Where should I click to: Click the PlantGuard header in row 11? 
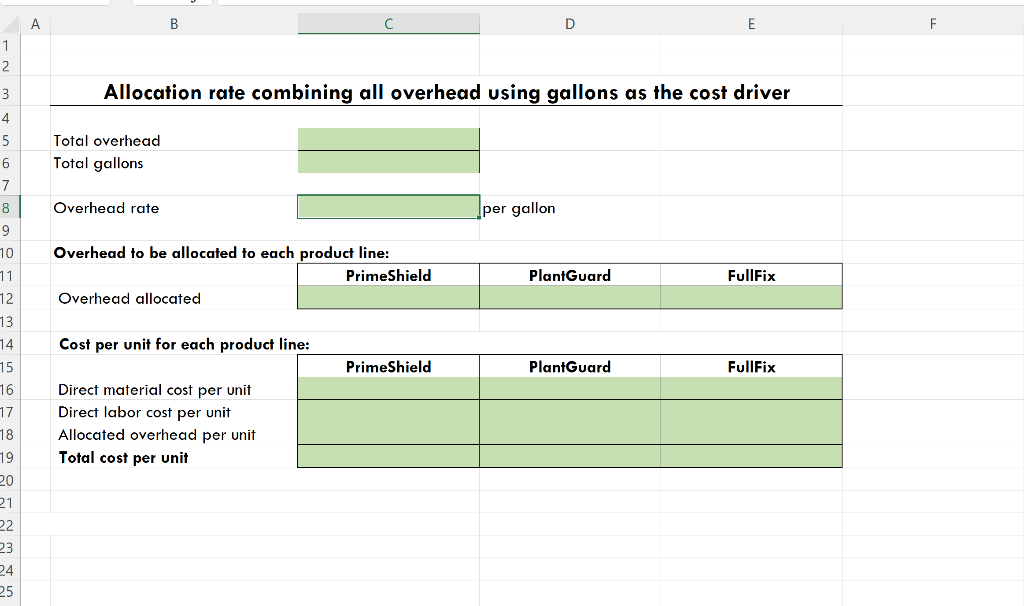569,276
